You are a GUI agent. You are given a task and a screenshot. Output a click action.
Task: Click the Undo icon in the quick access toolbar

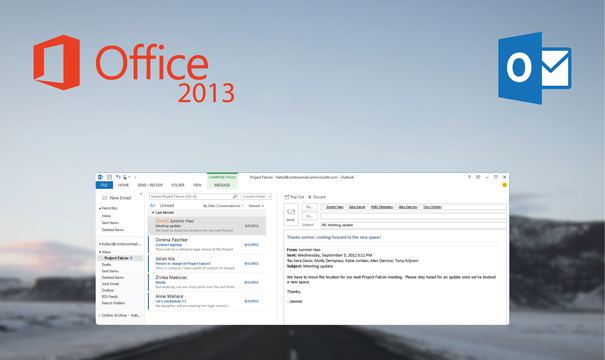click(118, 177)
